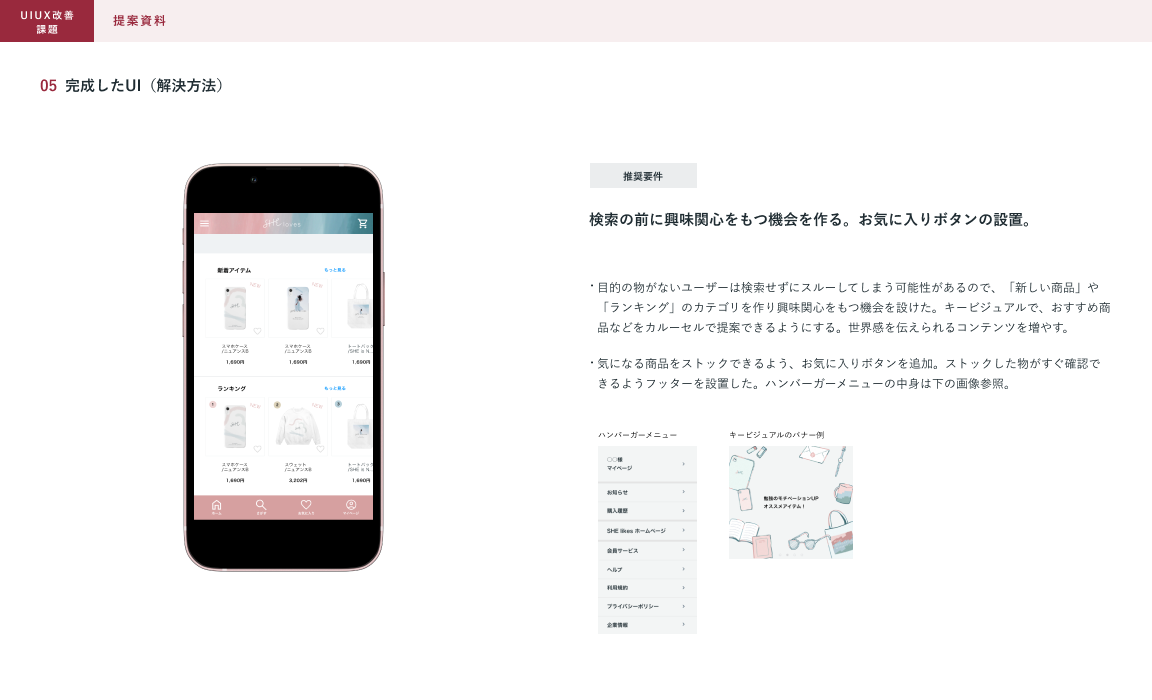The width and height of the screenshot is (1152, 700).
Task: Favorite the first 新着アイテム phone case
Action: point(257,331)
